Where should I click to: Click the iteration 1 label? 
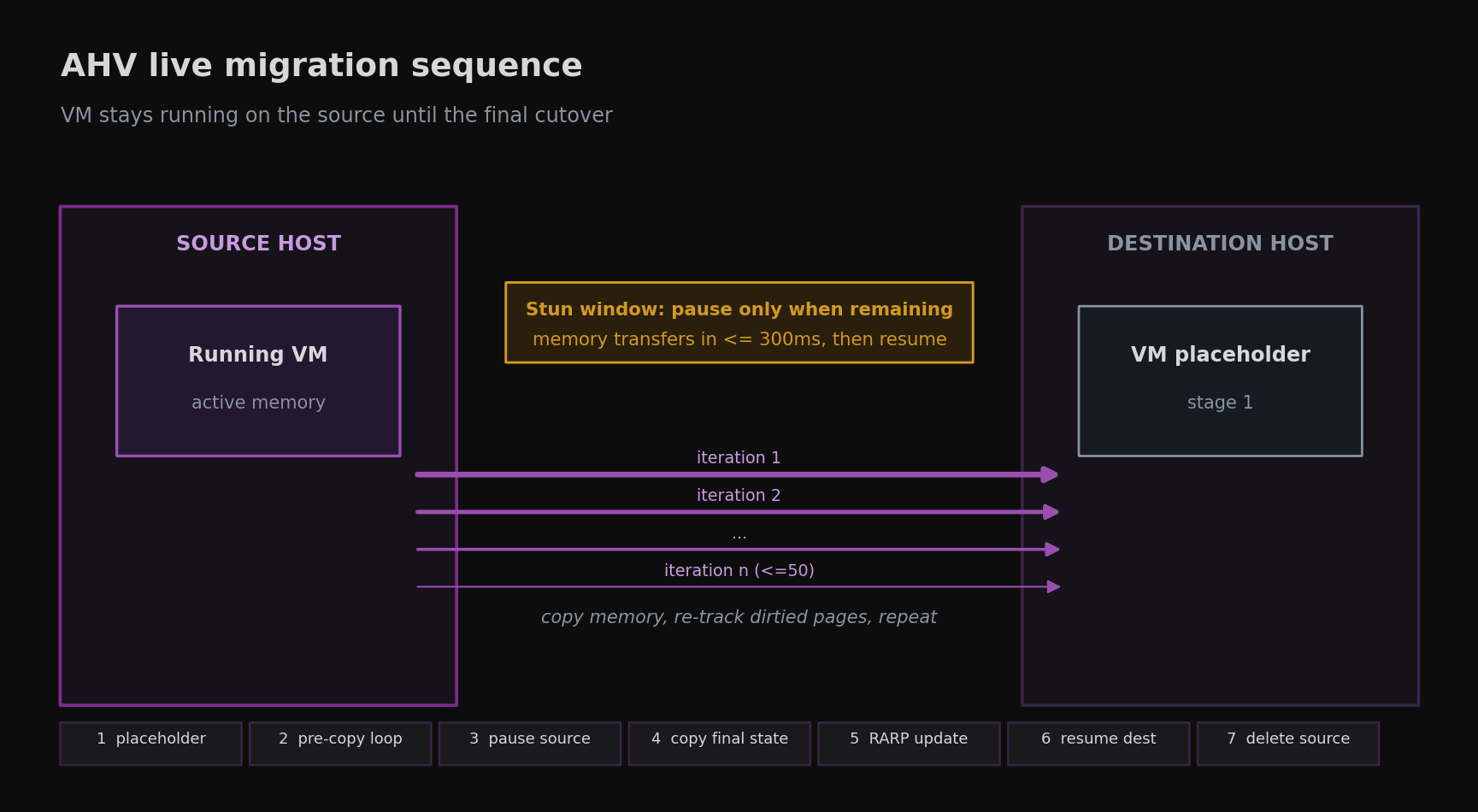pyautogui.click(x=739, y=458)
